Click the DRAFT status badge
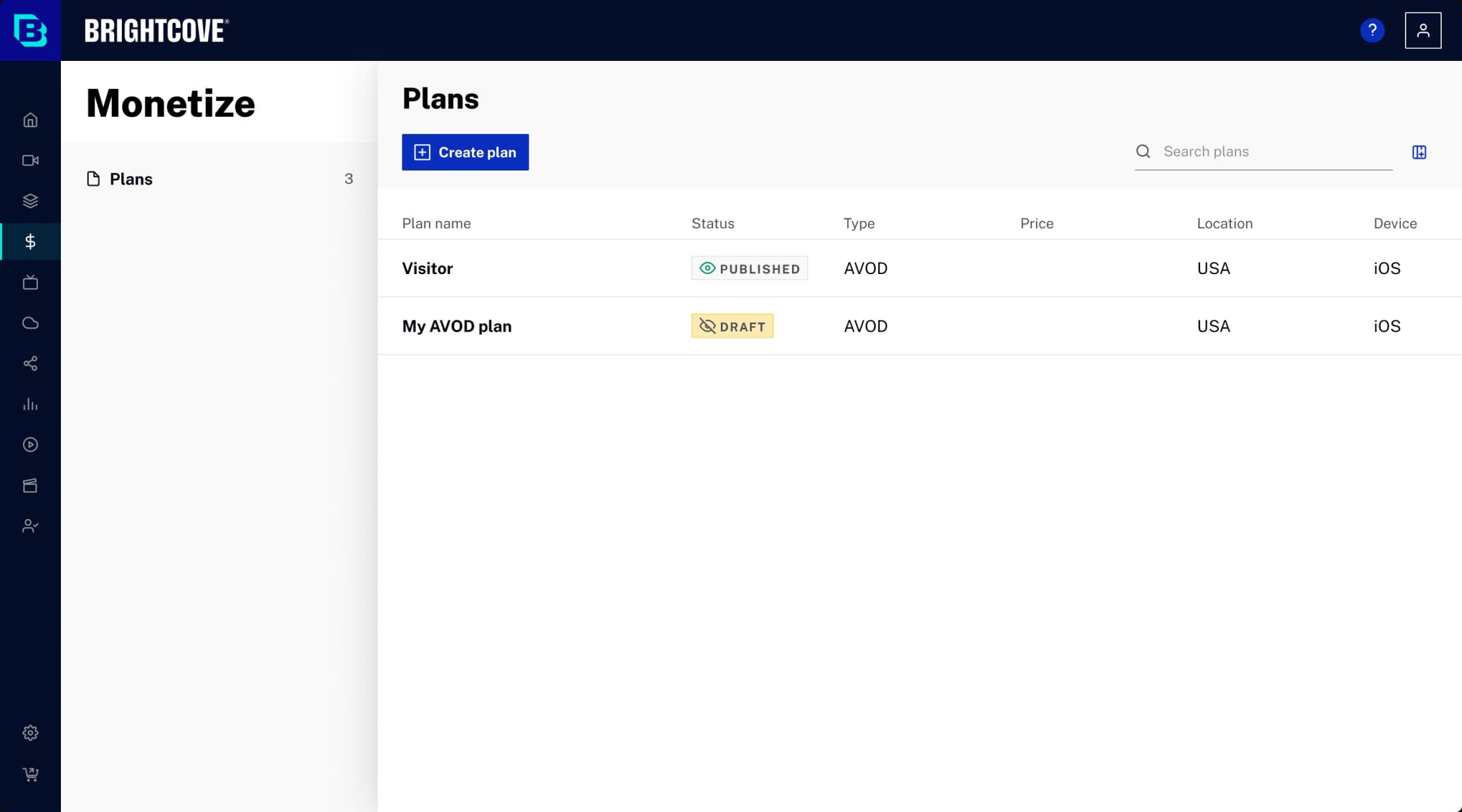The width and height of the screenshot is (1462, 812). 732,326
